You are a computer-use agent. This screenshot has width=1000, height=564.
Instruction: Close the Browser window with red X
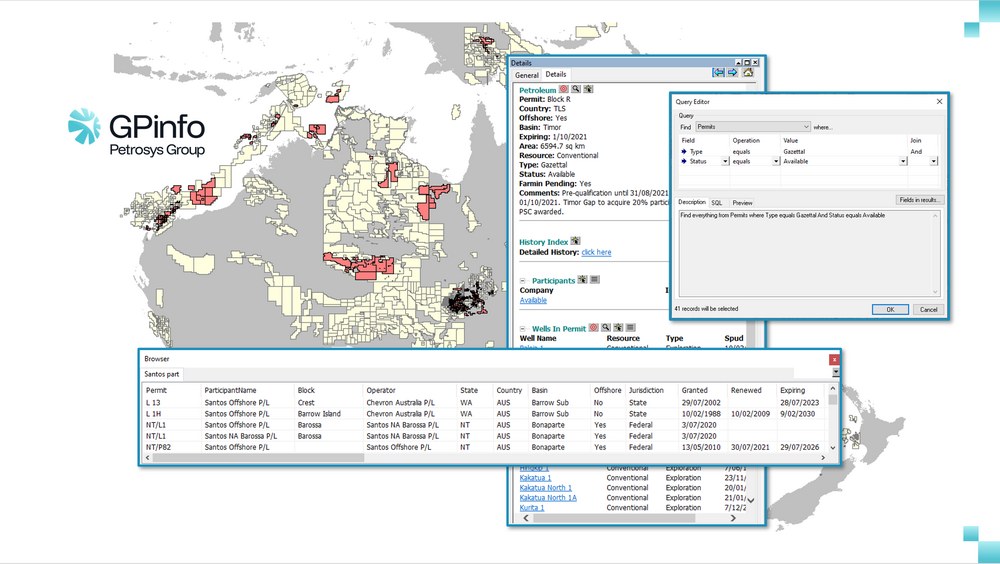tap(834, 360)
